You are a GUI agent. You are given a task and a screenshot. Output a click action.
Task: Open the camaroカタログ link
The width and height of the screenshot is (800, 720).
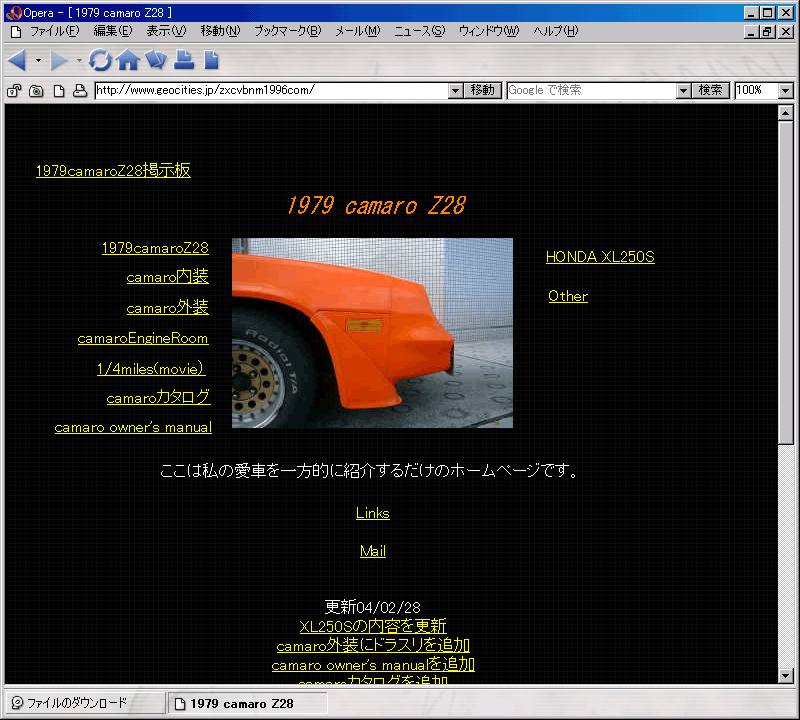coord(158,398)
